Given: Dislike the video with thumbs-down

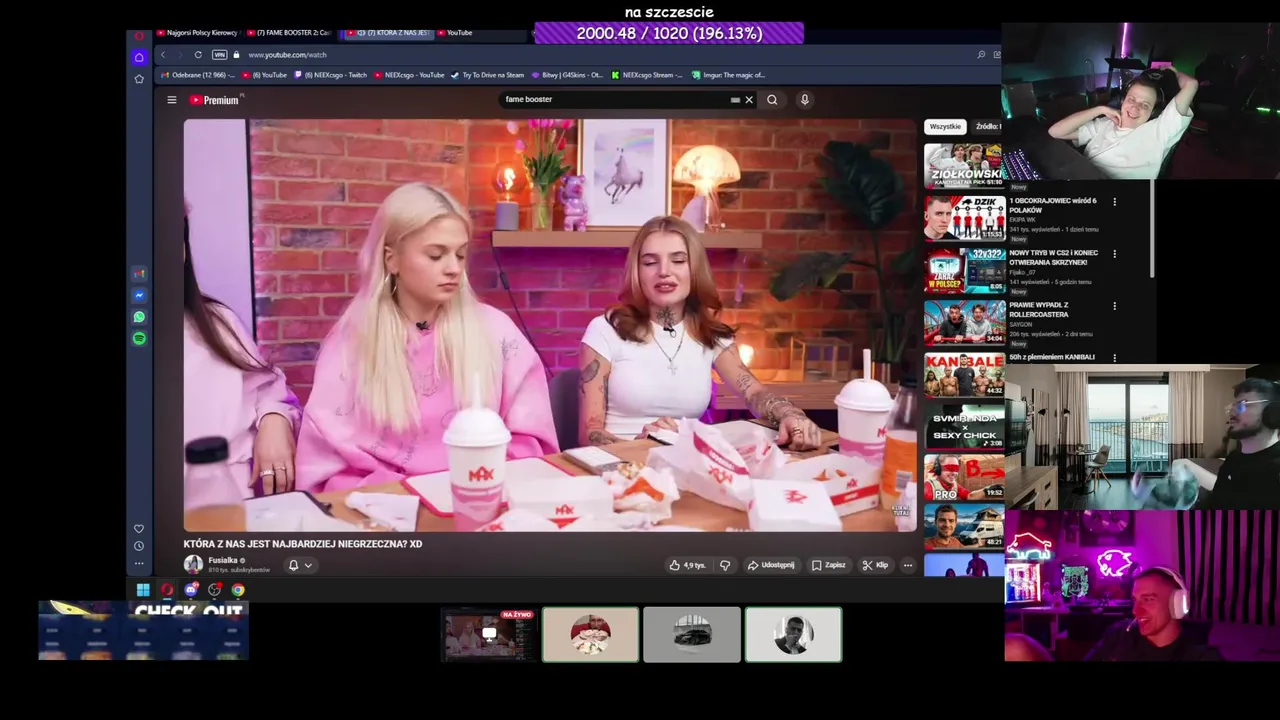Looking at the screenshot, I should [725, 565].
